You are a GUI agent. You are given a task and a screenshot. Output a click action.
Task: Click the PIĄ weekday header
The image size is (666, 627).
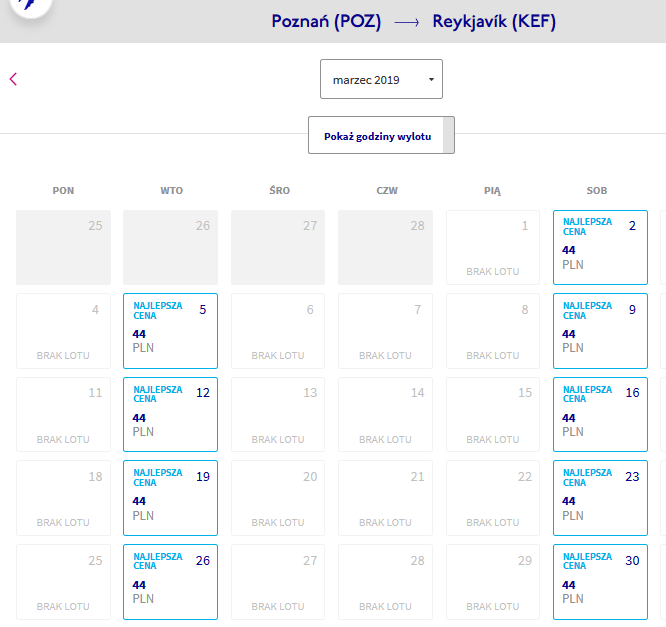click(492, 191)
